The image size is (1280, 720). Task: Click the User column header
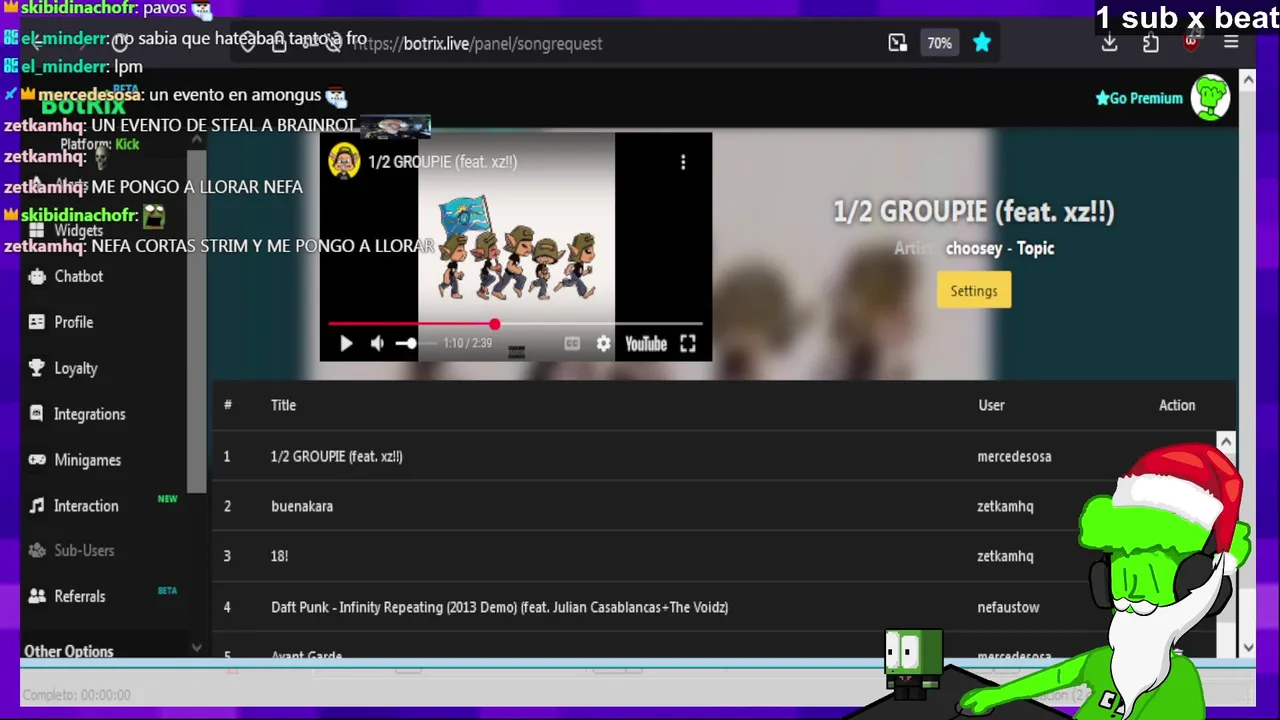point(991,405)
